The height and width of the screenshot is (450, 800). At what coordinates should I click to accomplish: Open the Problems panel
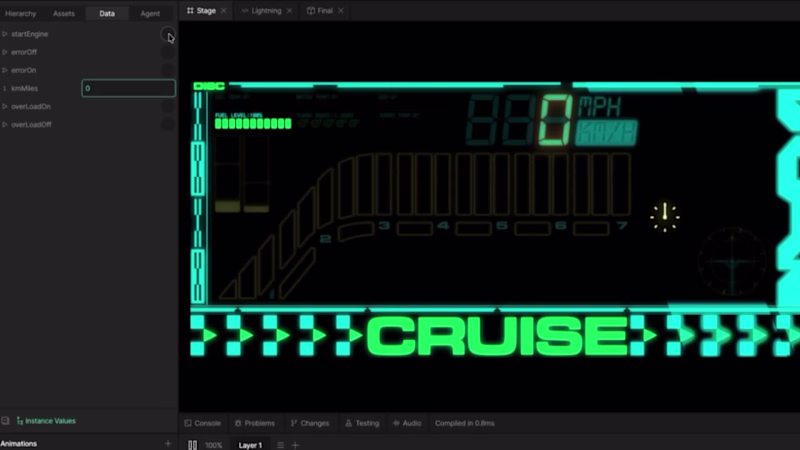[255, 423]
